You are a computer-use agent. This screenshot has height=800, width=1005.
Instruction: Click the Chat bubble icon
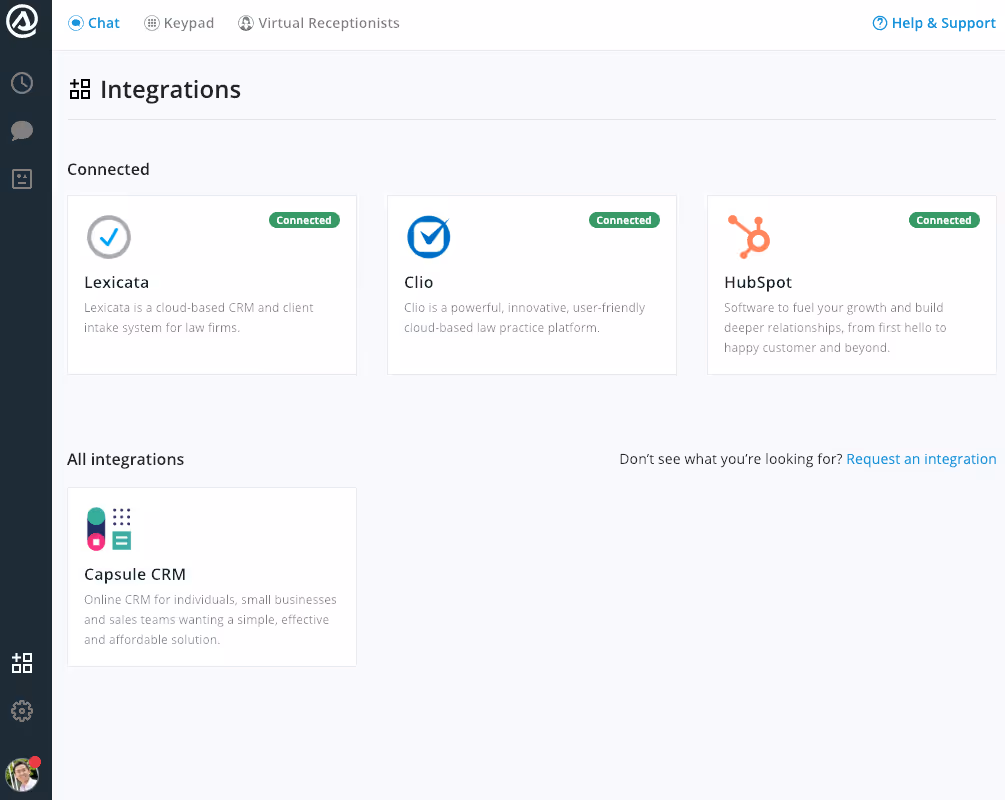tap(76, 23)
